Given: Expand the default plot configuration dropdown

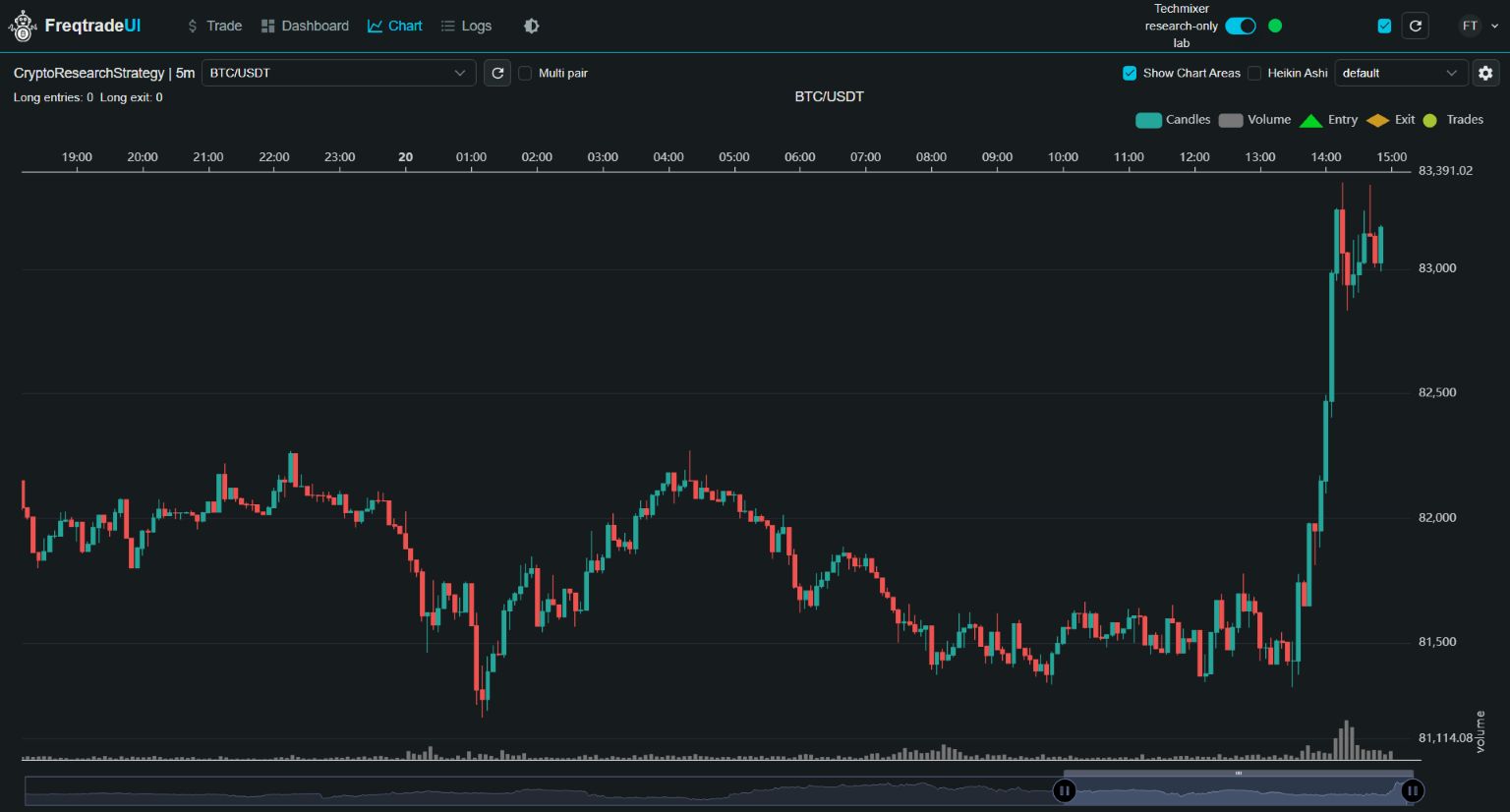Looking at the screenshot, I should [1401, 73].
